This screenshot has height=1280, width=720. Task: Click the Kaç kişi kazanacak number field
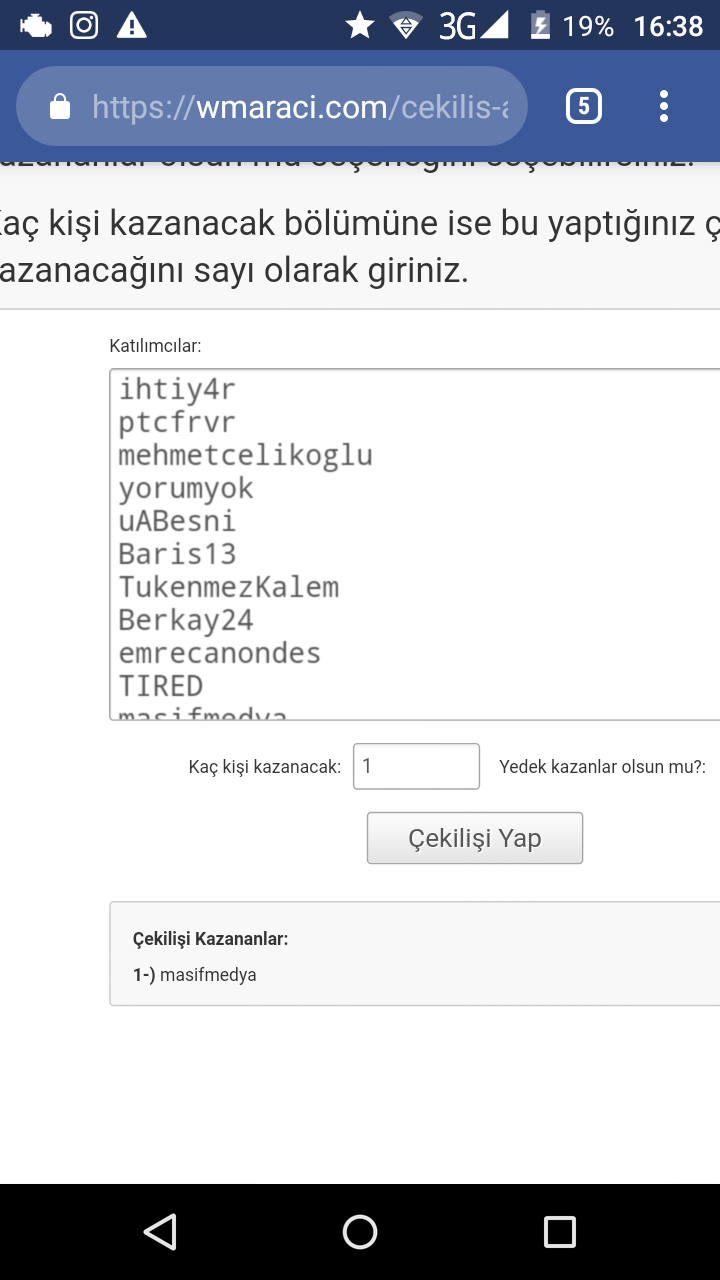coord(416,766)
